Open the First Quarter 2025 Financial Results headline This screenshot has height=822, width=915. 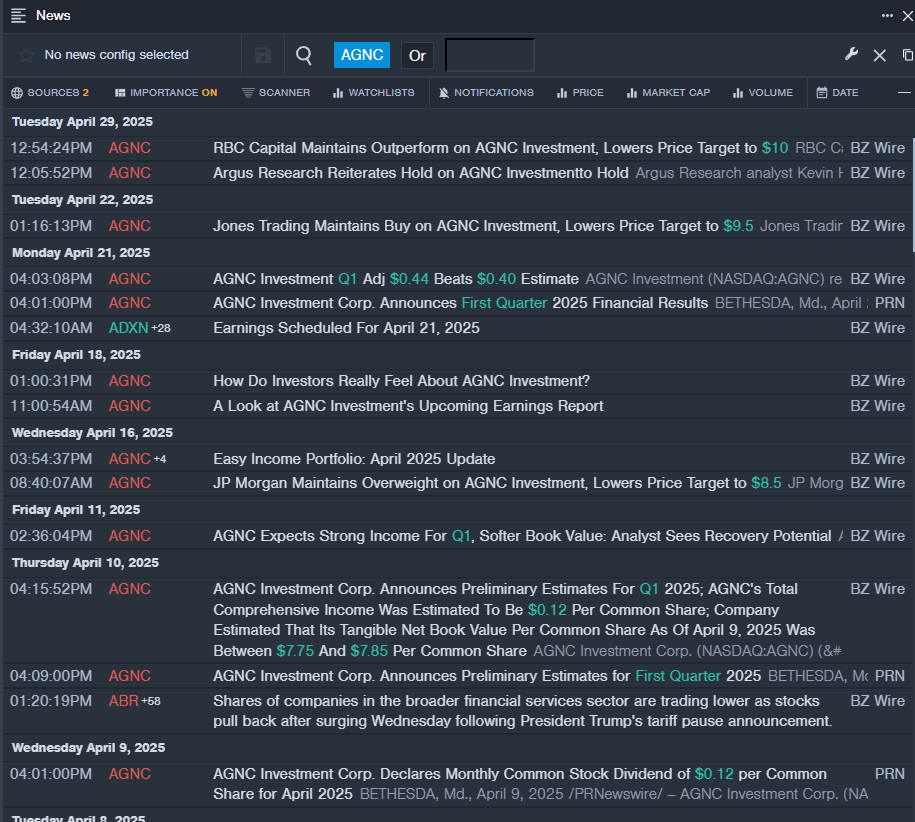pos(460,303)
